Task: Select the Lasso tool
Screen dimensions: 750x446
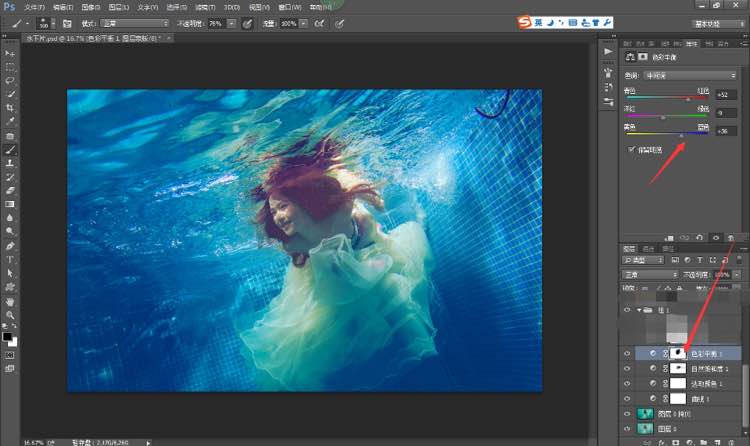Action: (10, 79)
